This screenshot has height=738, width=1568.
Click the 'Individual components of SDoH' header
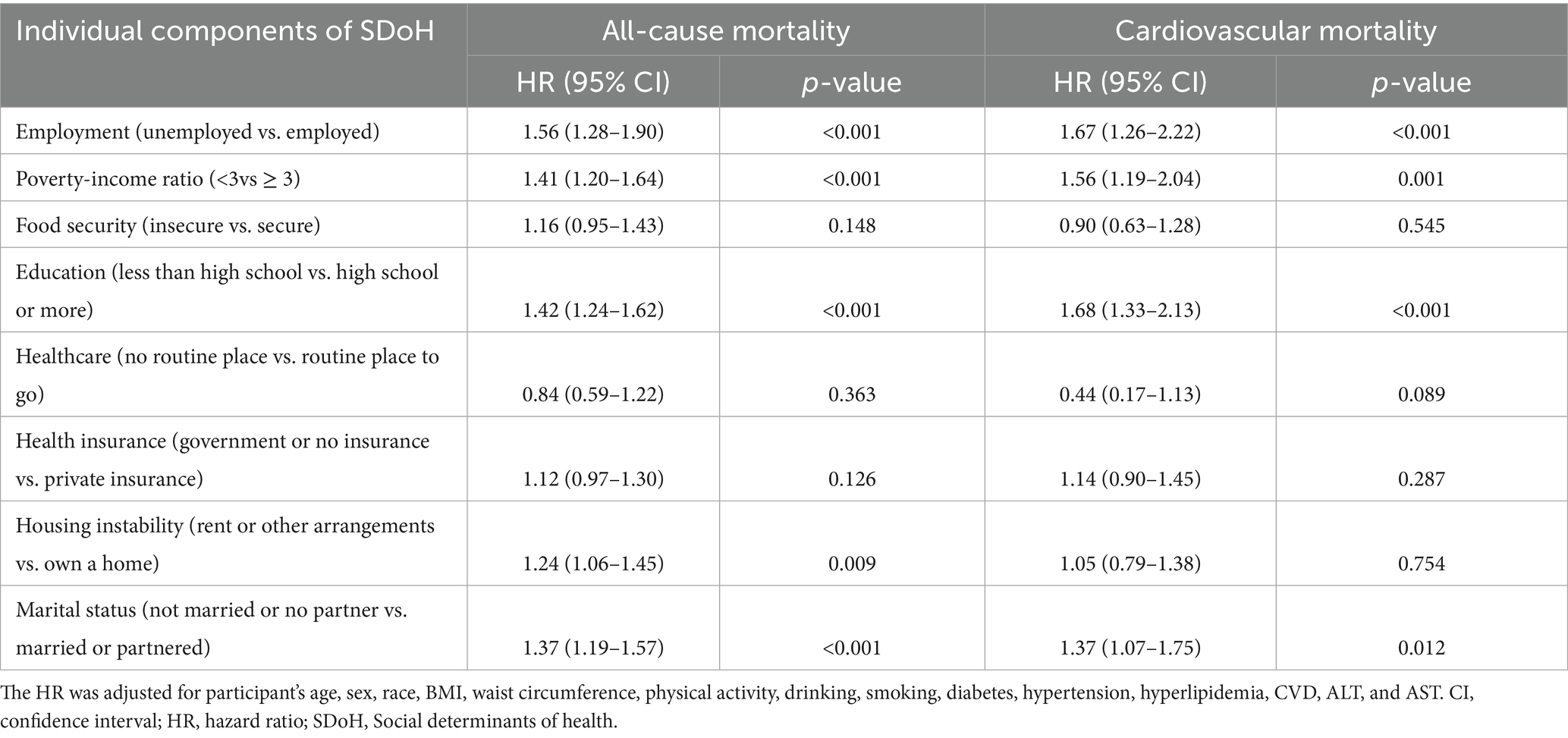225,32
